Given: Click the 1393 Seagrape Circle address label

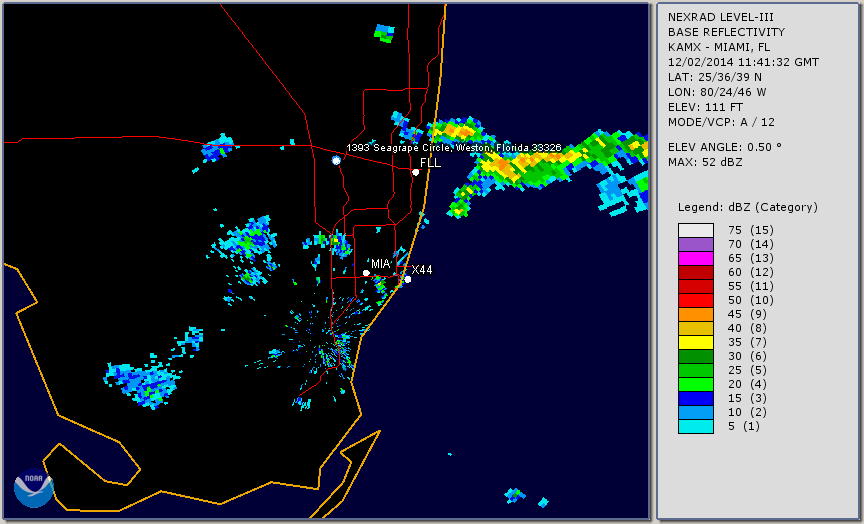Looking at the screenshot, I should [x=454, y=148].
